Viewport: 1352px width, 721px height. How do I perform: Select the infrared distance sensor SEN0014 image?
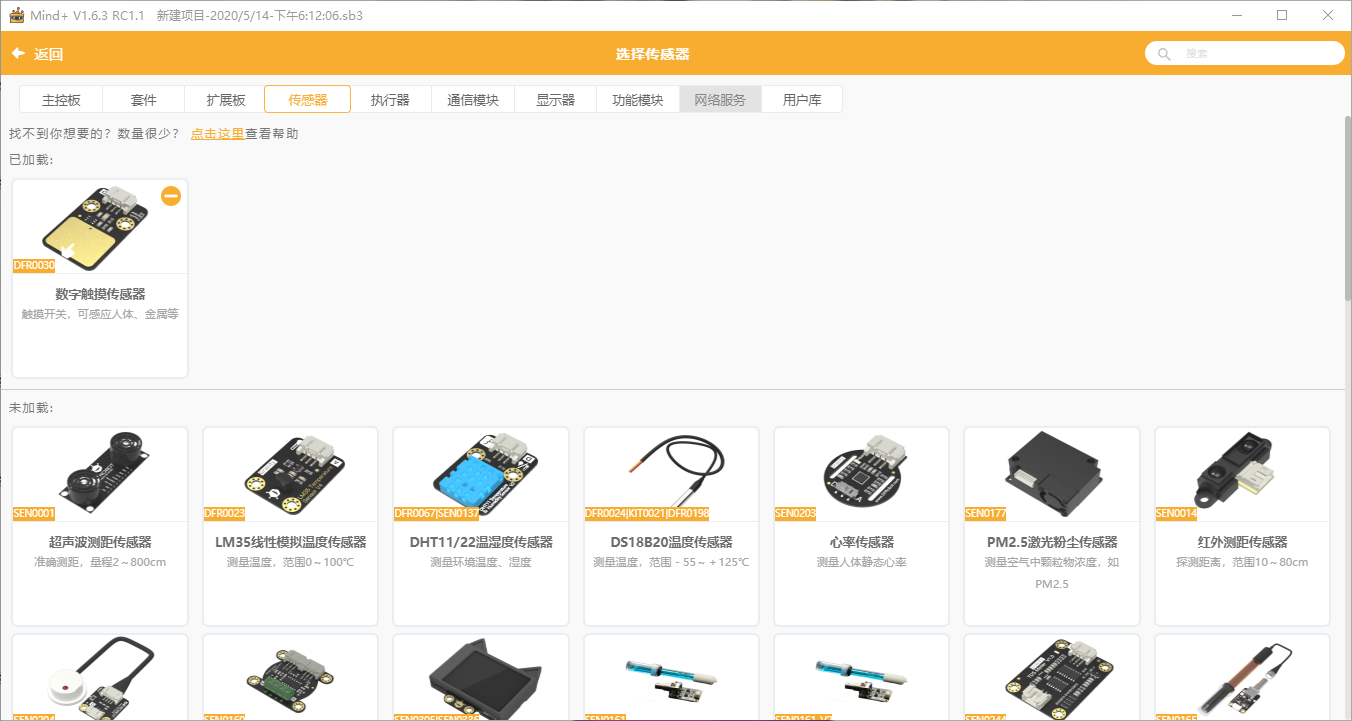1243,474
